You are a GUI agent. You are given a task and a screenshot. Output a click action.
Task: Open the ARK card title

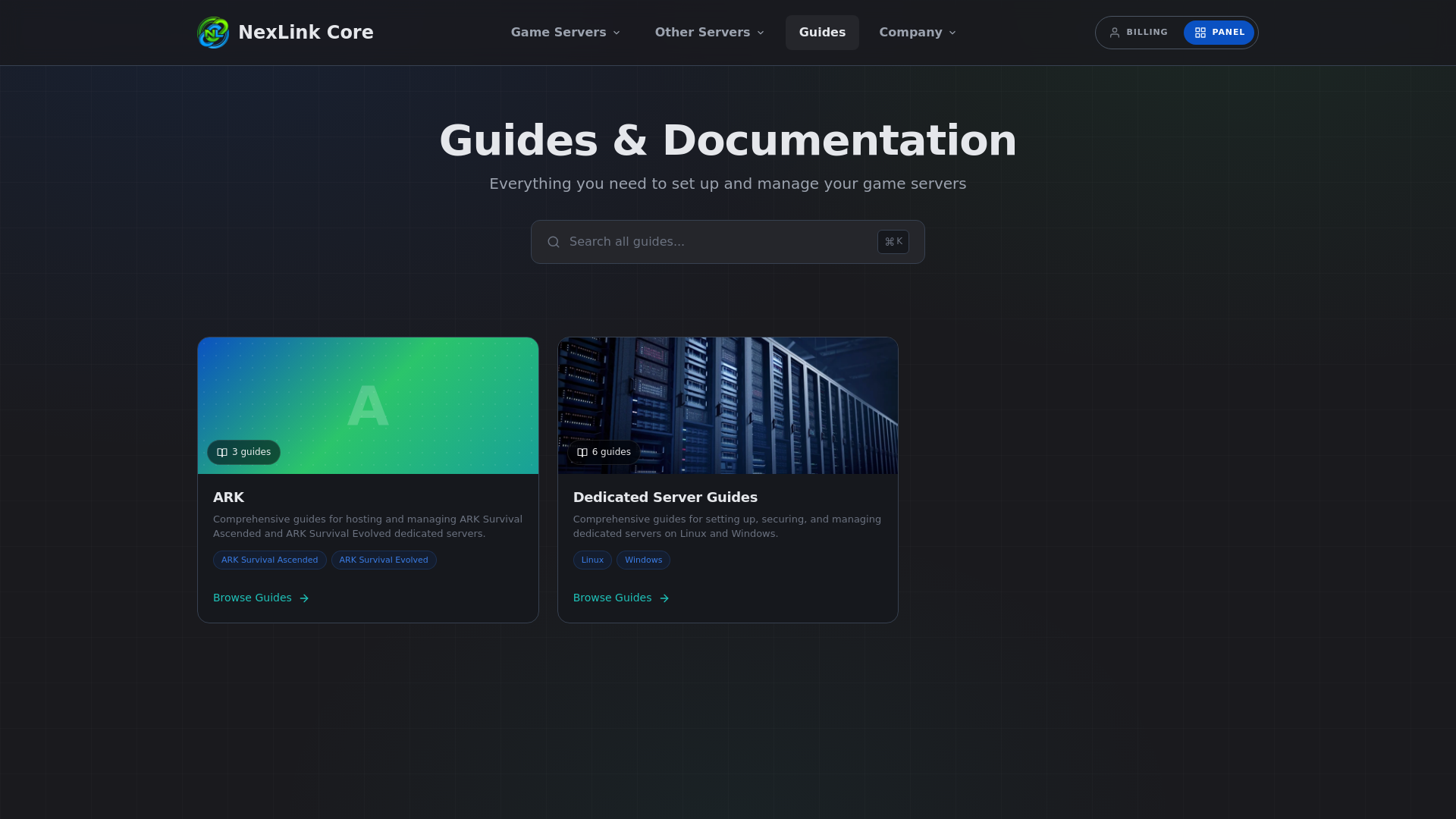point(228,497)
